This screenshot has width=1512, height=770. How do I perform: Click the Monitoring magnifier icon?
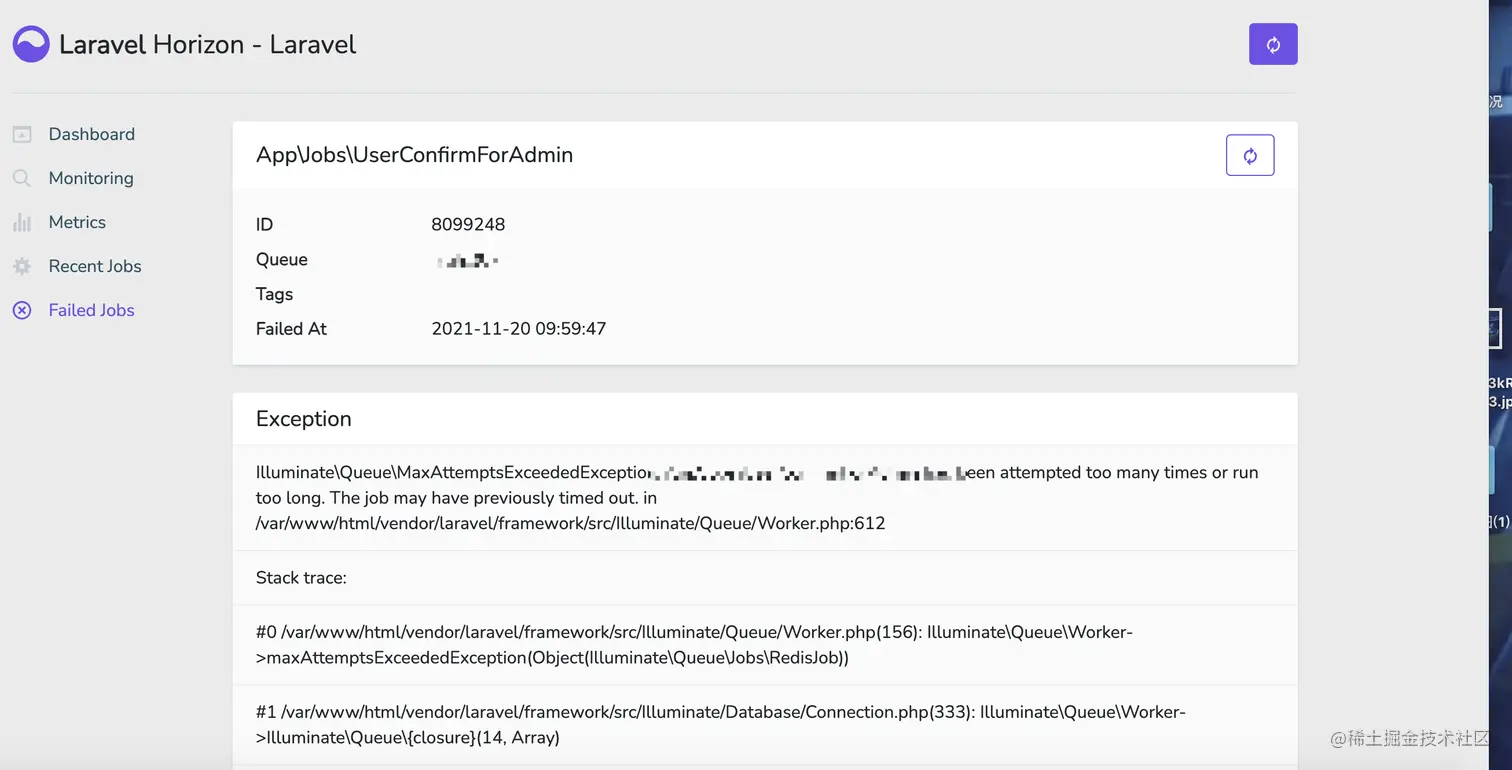point(22,178)
